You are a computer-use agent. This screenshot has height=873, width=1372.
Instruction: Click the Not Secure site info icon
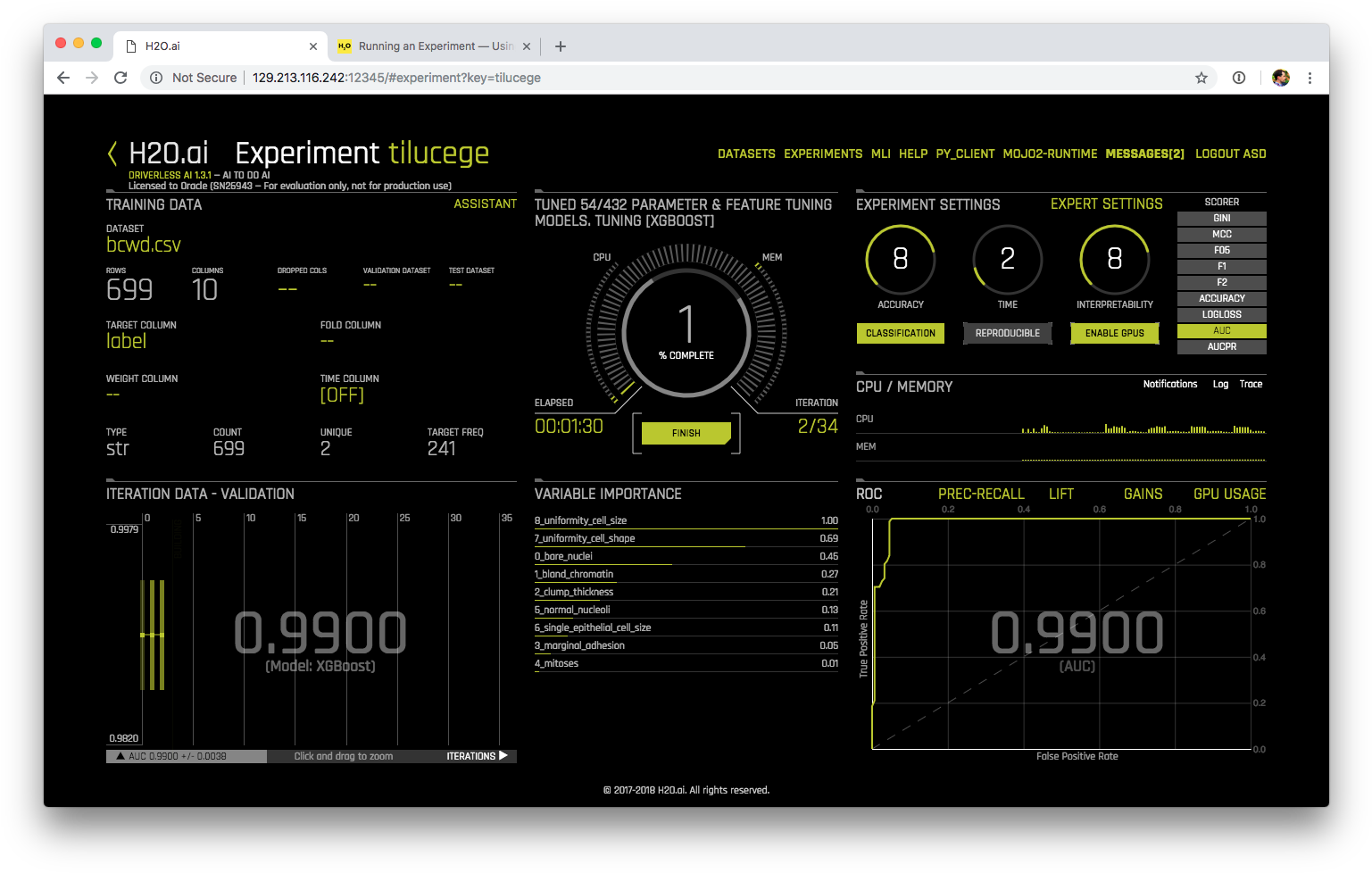pyautogui.click(x=156, y=78)
